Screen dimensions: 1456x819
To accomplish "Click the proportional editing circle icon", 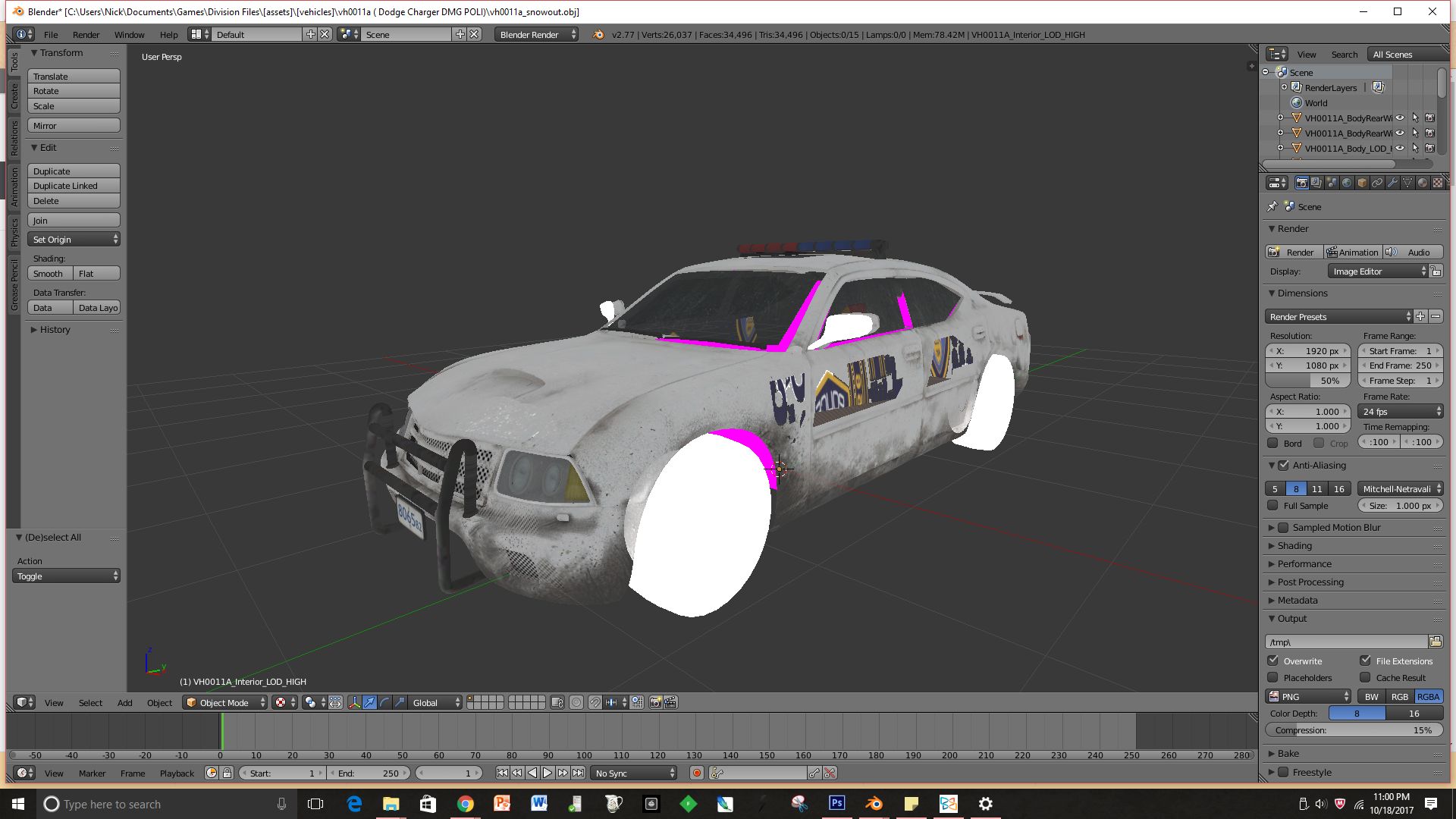I will [x=576, y=702].
